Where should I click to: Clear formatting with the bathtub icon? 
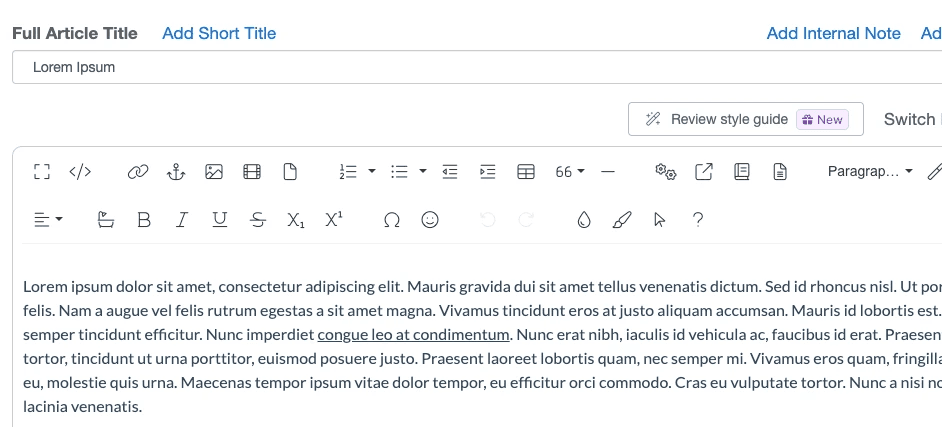[106, 220]
